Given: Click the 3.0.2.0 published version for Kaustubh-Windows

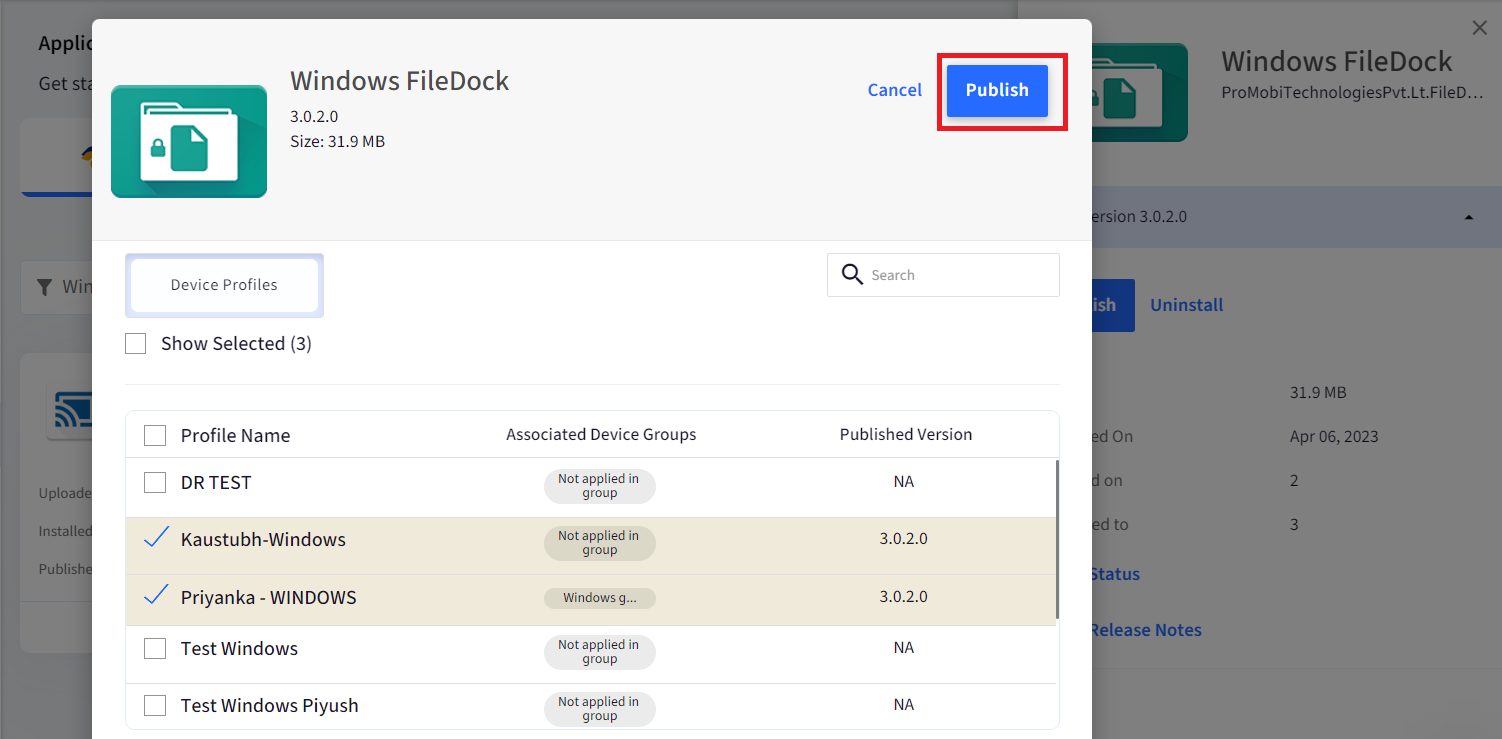Looking at the screenshot, I should click(x=904, y=539).
